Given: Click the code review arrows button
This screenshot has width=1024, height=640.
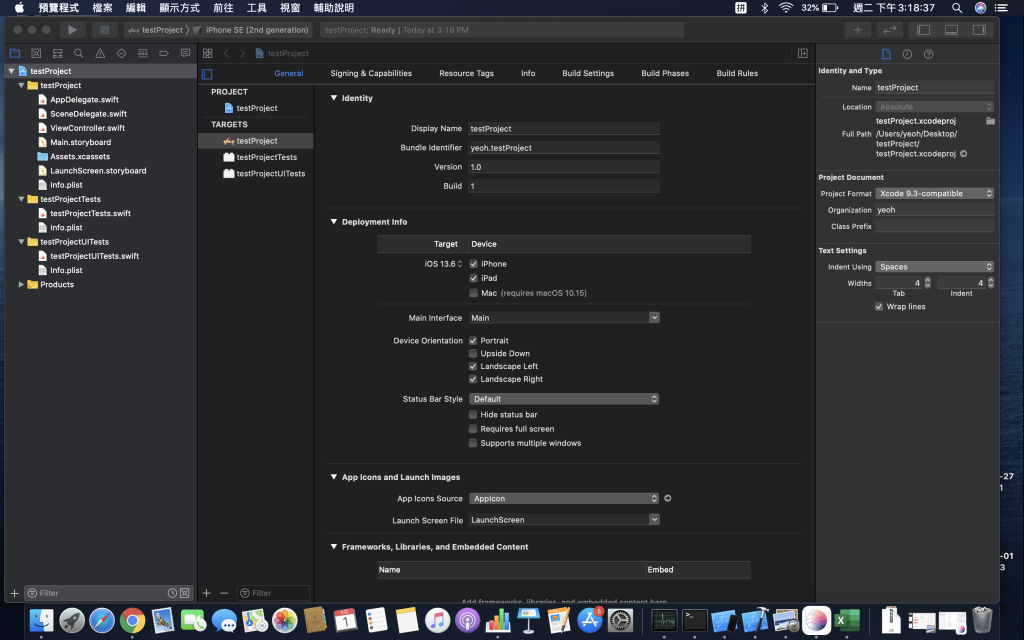Looking at the screenshot, I should pos(889,29).
